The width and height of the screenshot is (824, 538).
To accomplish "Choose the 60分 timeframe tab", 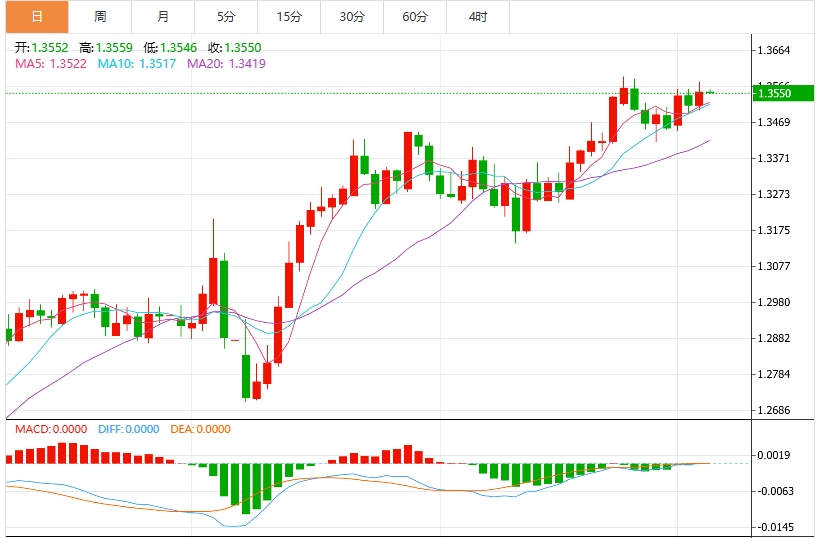I will click(x=415, y=17).
